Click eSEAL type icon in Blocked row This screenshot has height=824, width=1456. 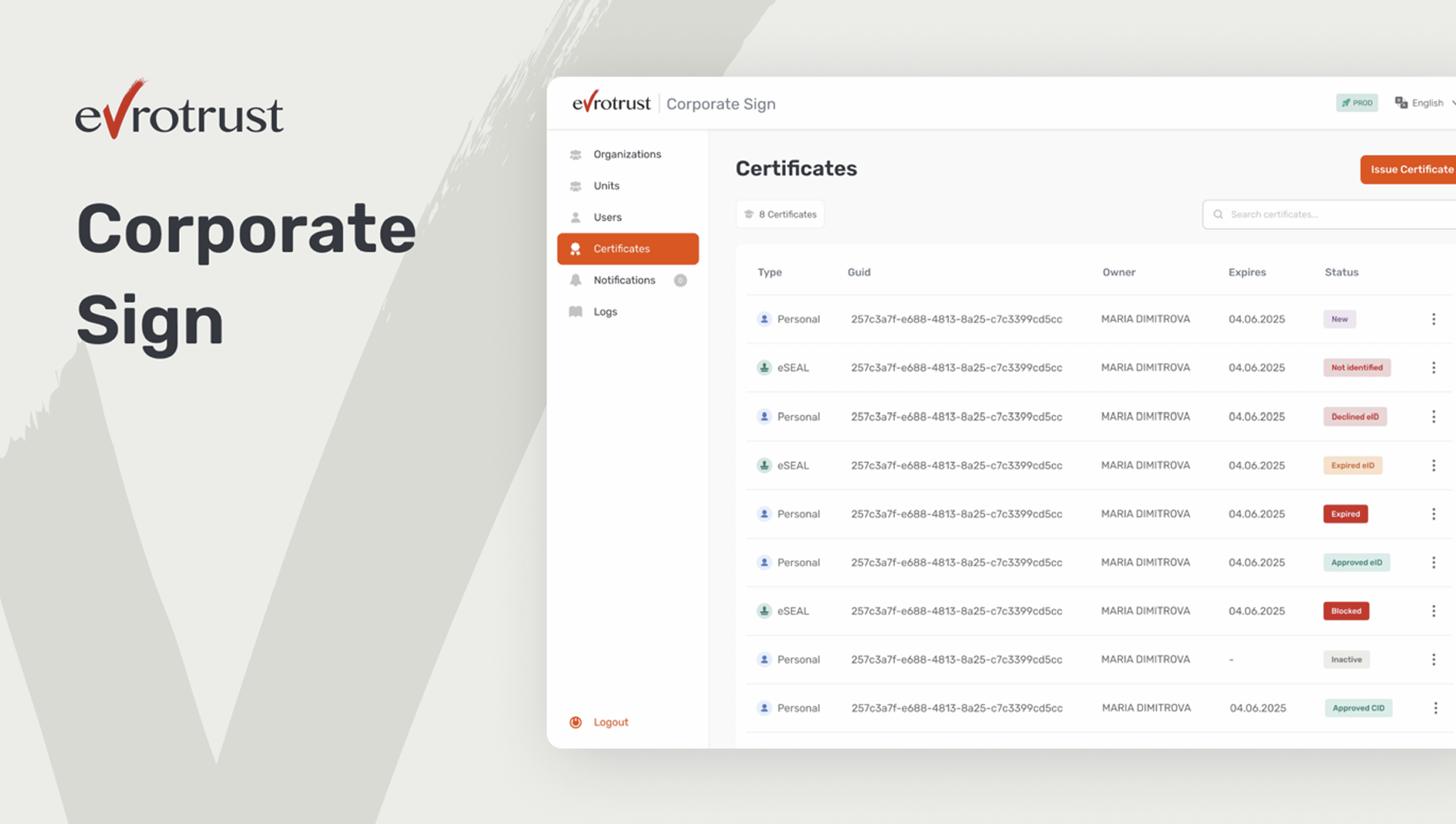[x=764, y=611]
